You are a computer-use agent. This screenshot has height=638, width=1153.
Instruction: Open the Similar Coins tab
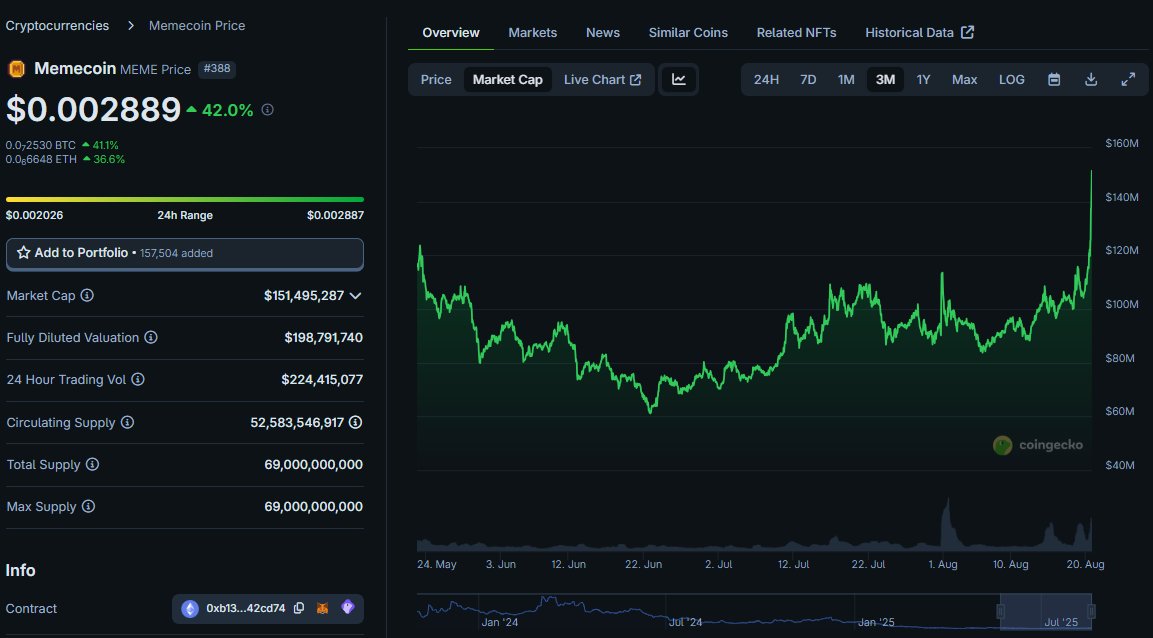(688, 32)
